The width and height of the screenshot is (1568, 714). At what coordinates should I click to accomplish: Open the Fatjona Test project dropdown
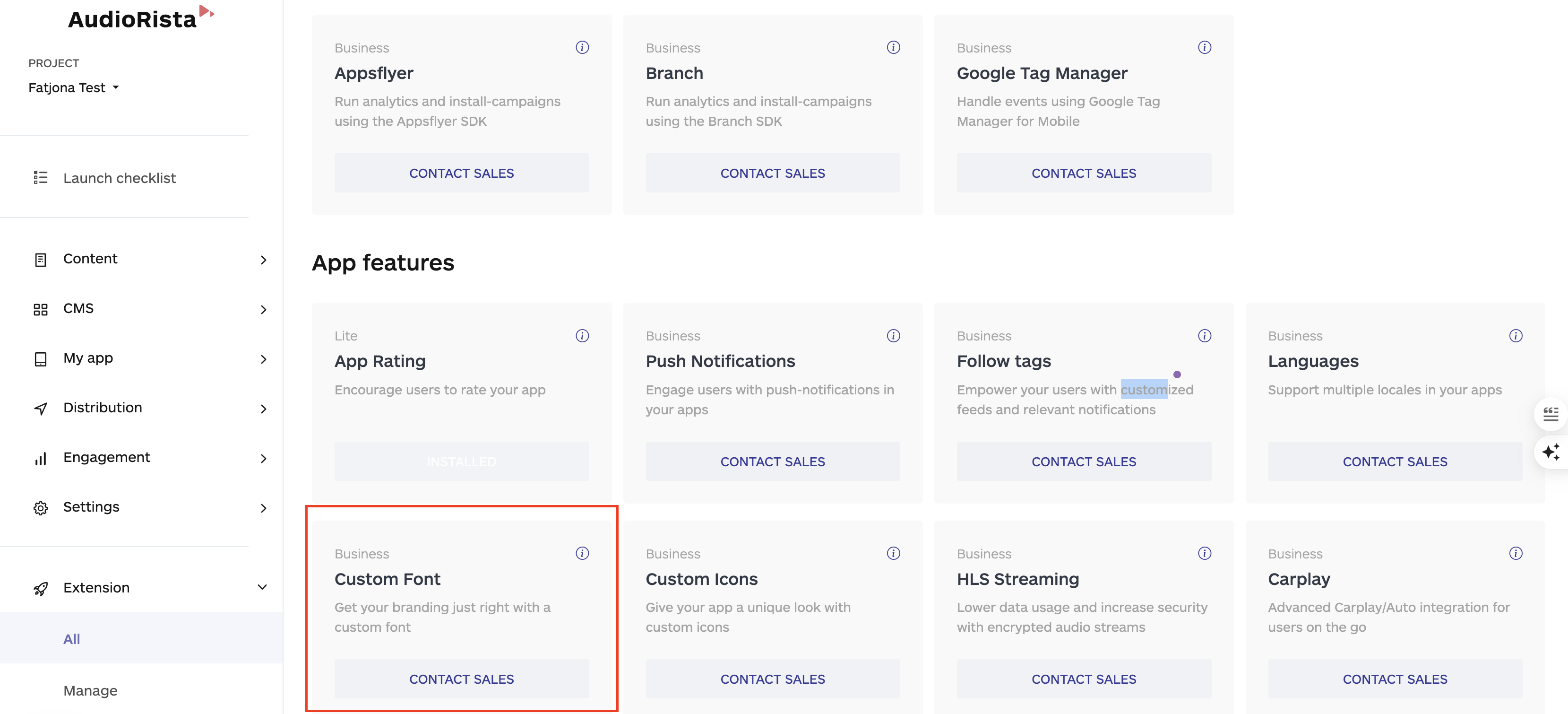click(74, 87)
